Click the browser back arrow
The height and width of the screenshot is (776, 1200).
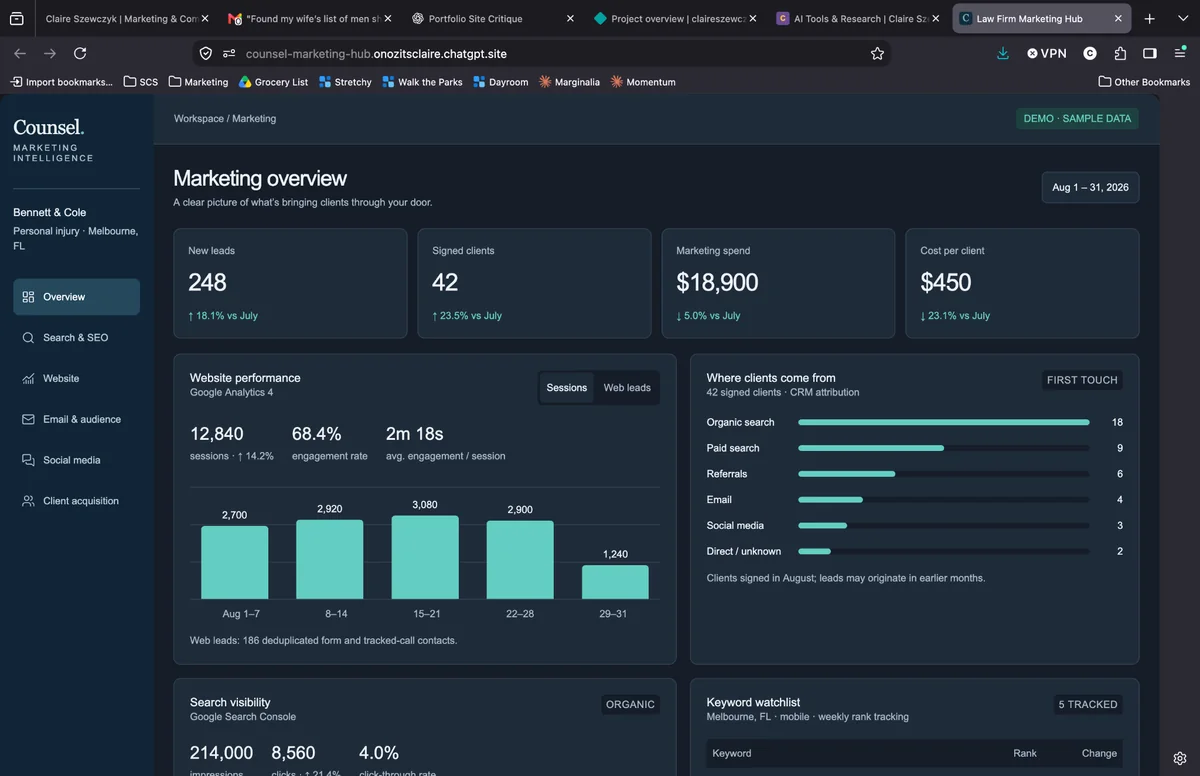[20, 54]
